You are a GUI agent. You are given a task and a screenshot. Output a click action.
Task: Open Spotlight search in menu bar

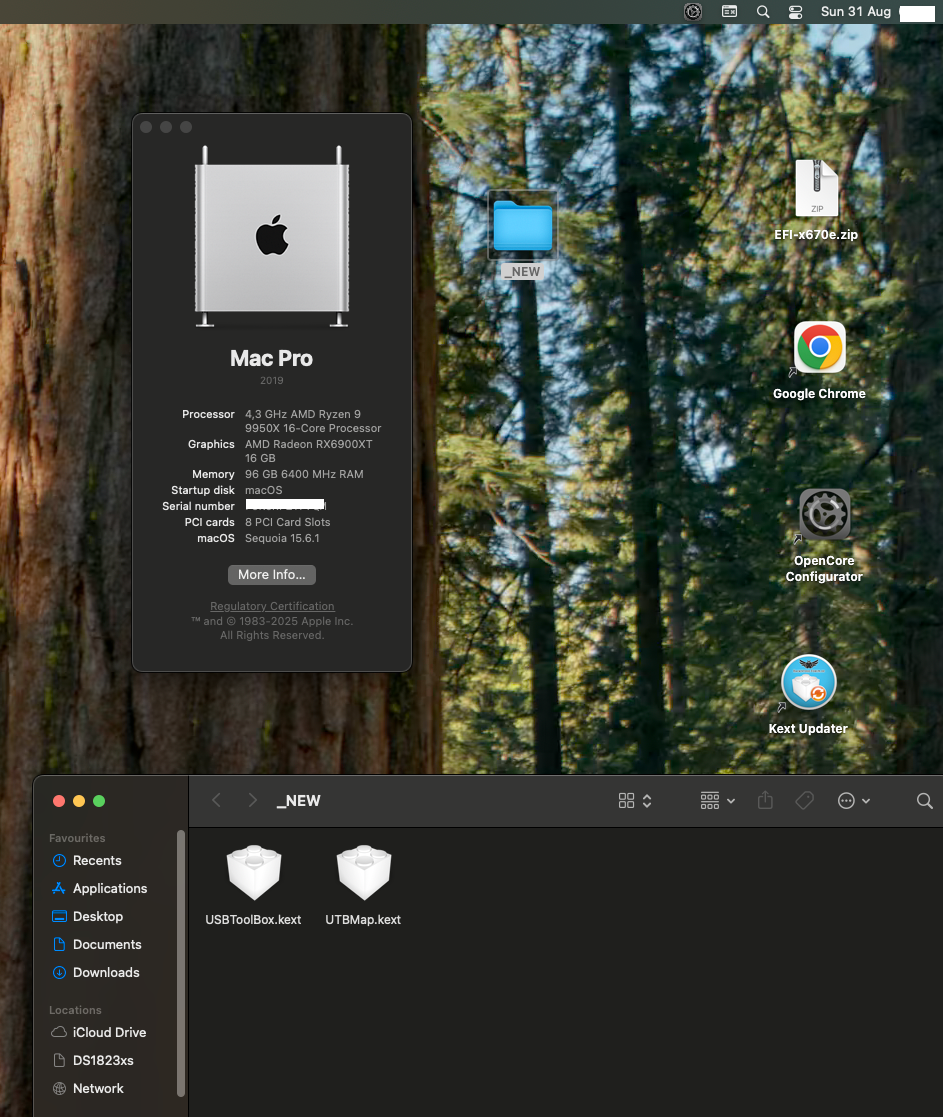pyautogui.click(x=763, y=12)
